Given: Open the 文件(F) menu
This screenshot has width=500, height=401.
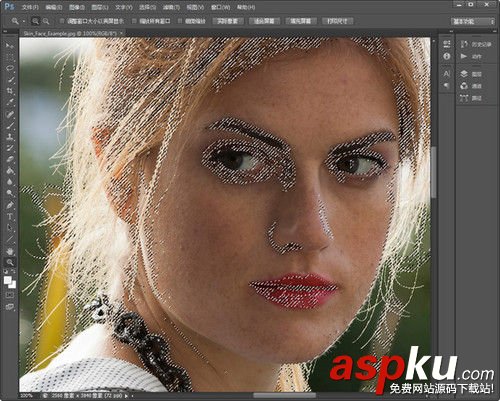Looking at the screenshot, I should pyautogui.click(x=30, y=7).
